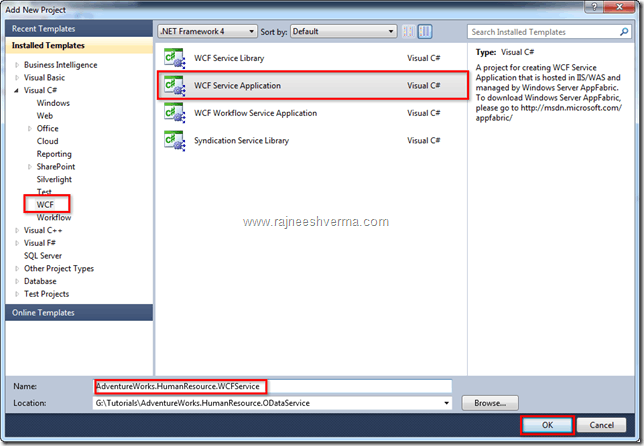
Task: Expand the Other Project Types node
Action: tap(17, 269)
